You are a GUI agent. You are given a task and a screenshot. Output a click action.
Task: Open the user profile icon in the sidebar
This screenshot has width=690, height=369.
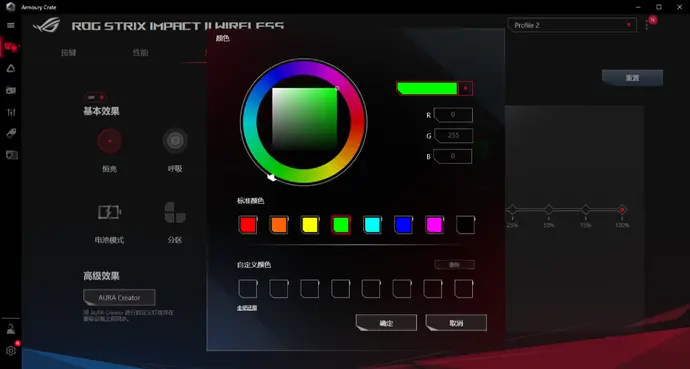[11, 329]
